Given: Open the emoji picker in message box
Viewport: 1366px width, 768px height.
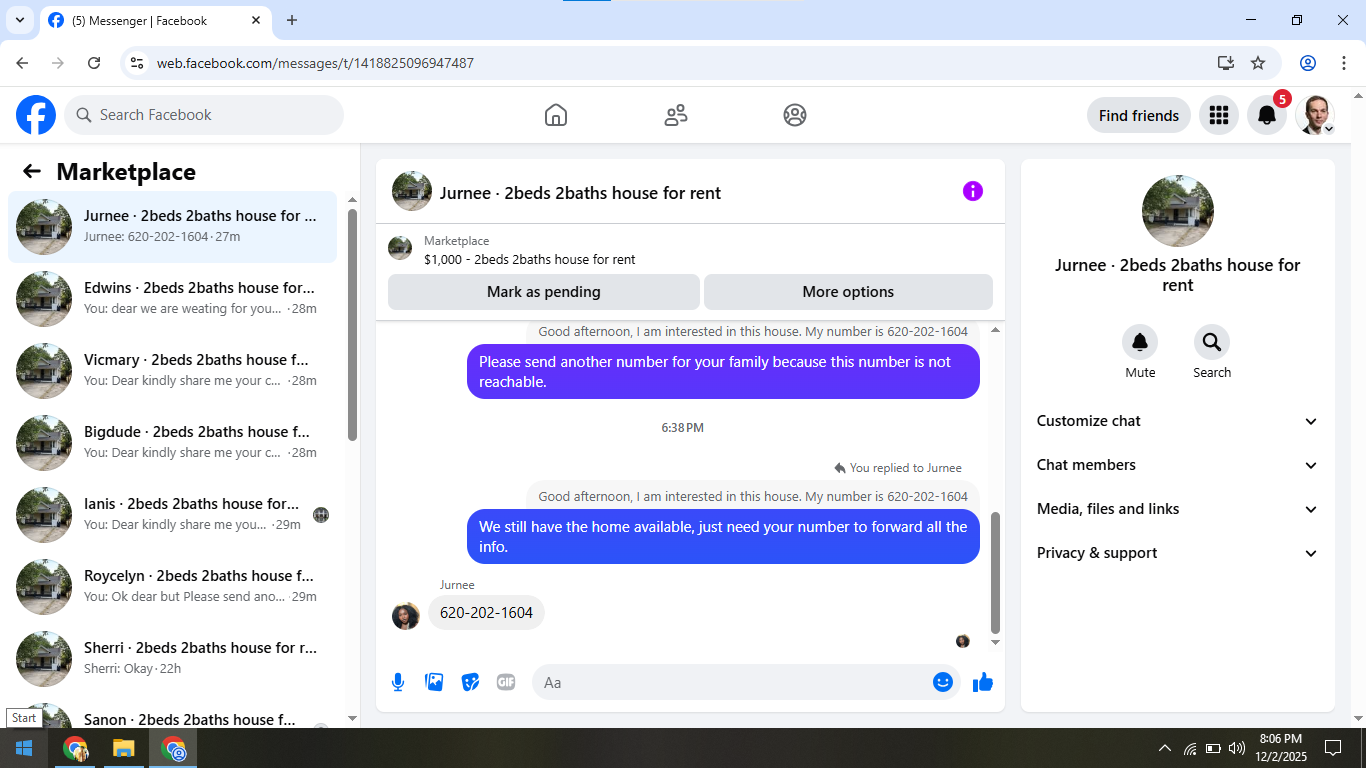Looking at the screenshot, I should [x=943, y=682].
